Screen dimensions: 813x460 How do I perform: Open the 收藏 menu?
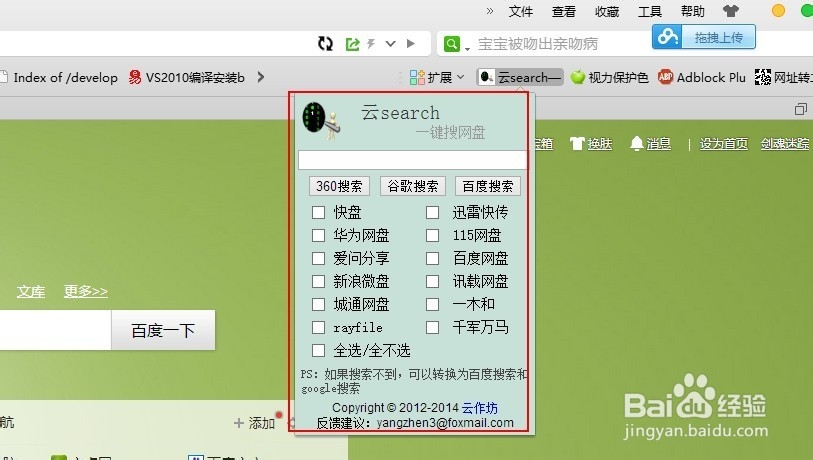[607, 11]
